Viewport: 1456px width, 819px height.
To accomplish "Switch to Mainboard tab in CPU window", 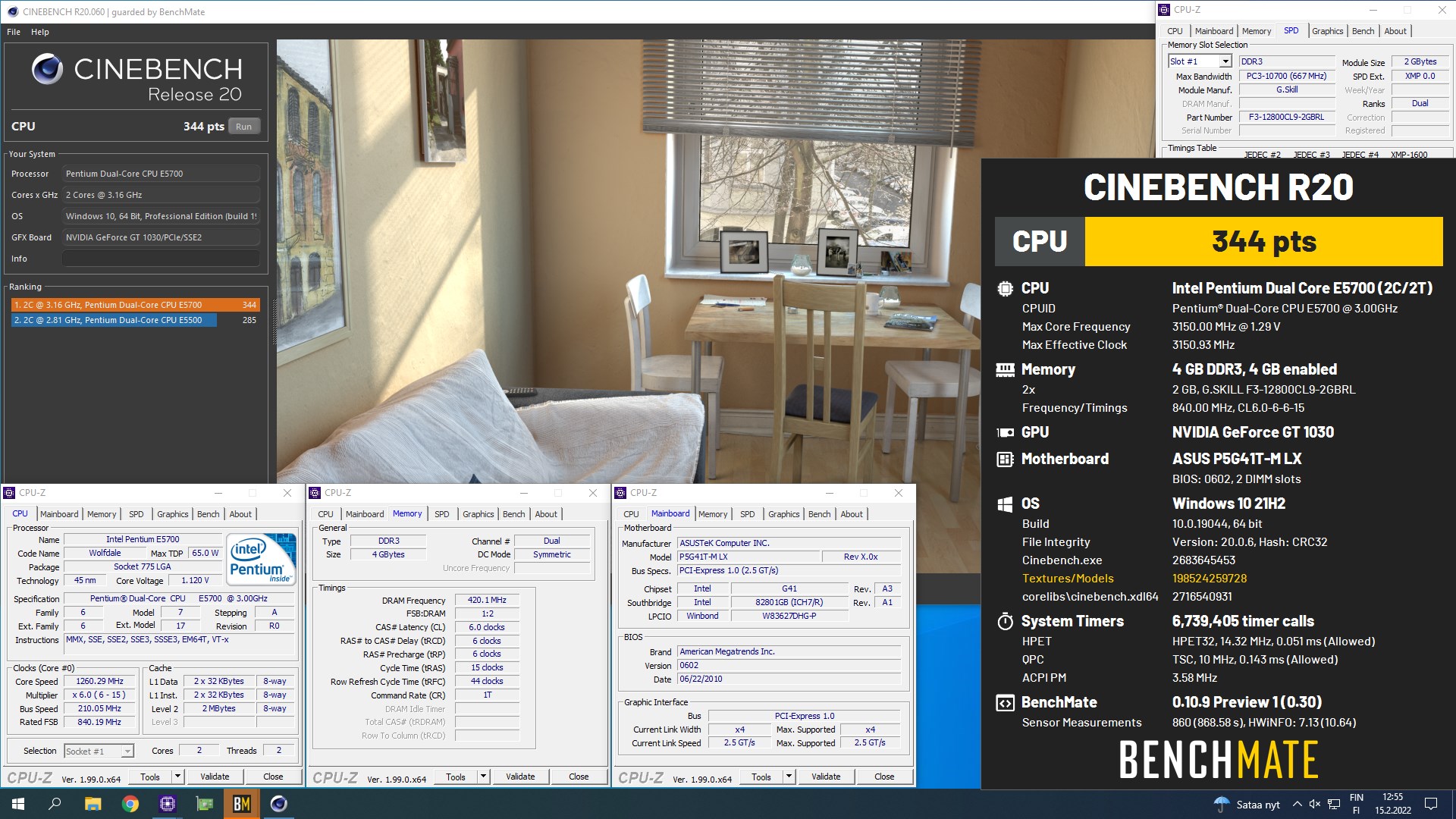I will 59,514.
